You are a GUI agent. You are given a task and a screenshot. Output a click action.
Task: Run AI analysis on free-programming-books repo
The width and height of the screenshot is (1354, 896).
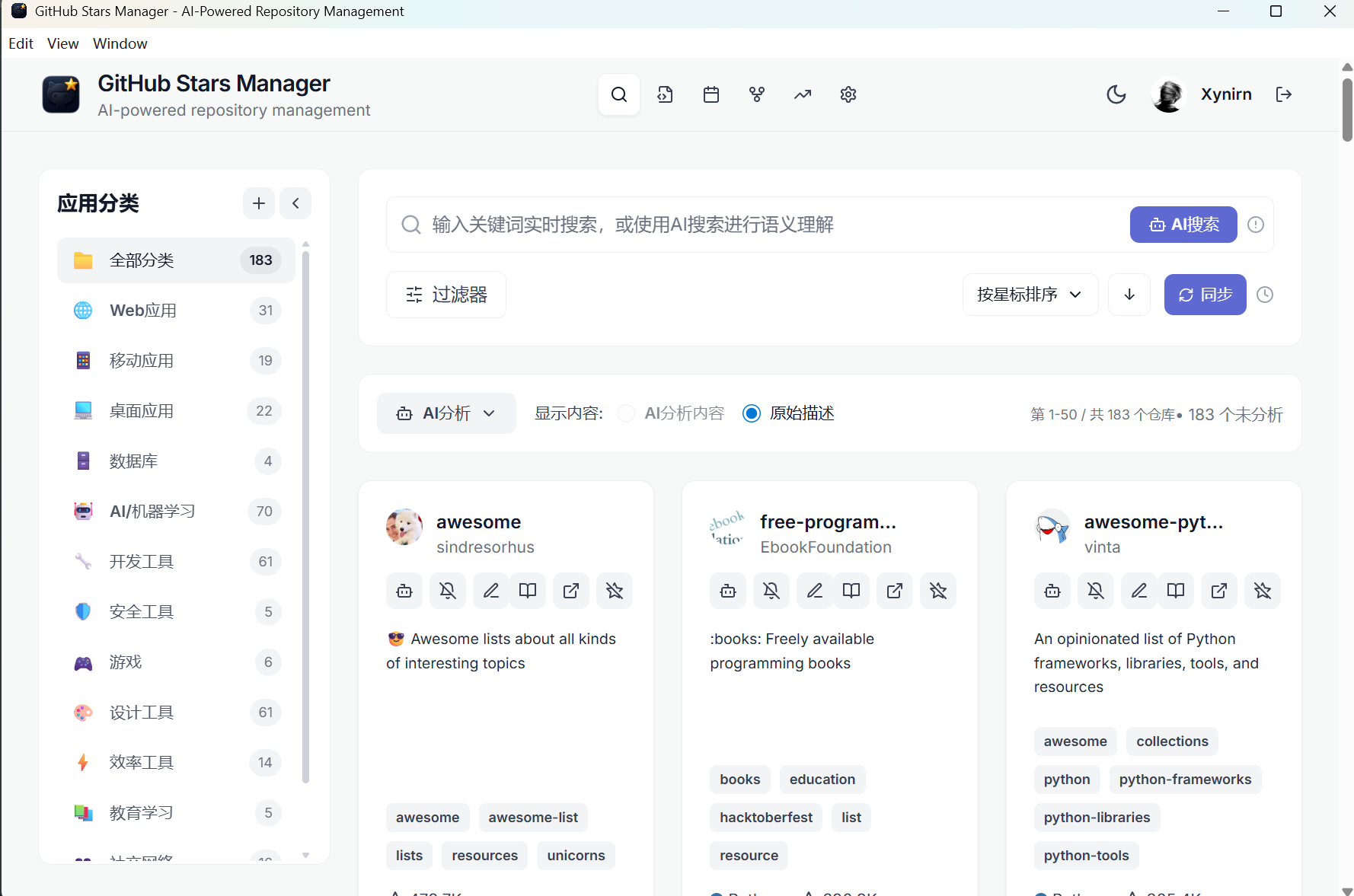[728, 591]
